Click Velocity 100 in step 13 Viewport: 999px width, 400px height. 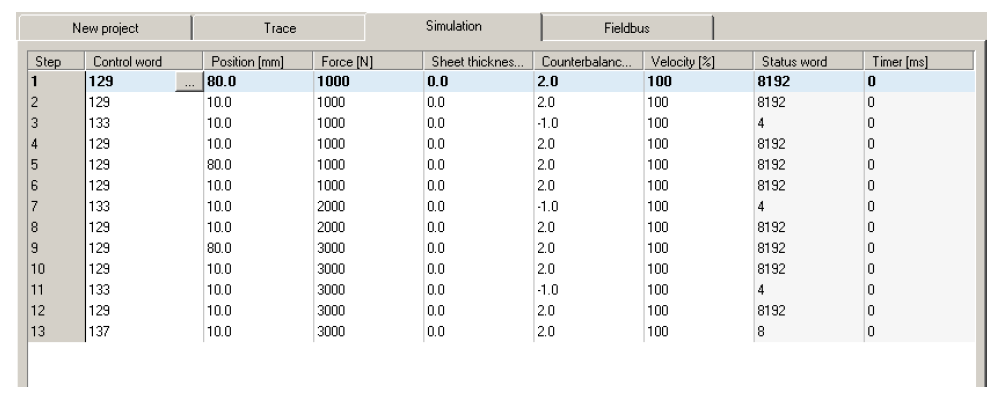click(x=698, y=332)
